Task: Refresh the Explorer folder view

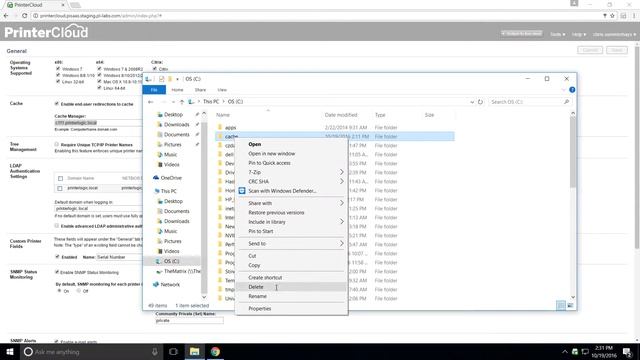Action: [x=480, y=102]
